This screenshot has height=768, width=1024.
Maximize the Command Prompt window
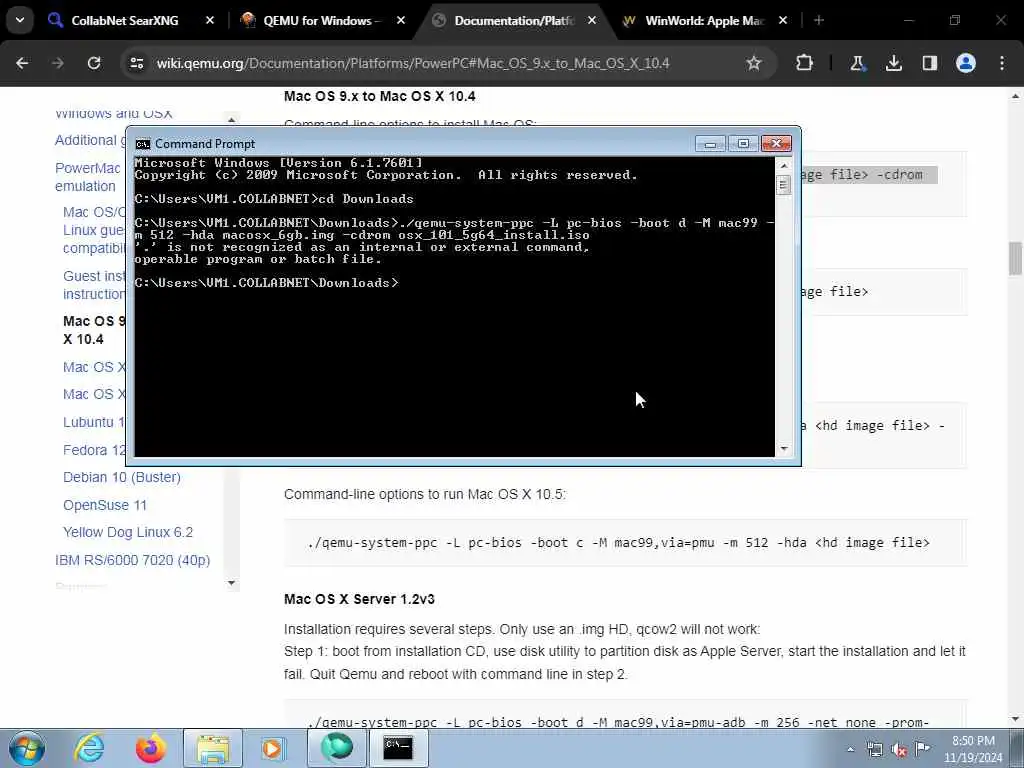pyautogui.click(x=743, y=144)
